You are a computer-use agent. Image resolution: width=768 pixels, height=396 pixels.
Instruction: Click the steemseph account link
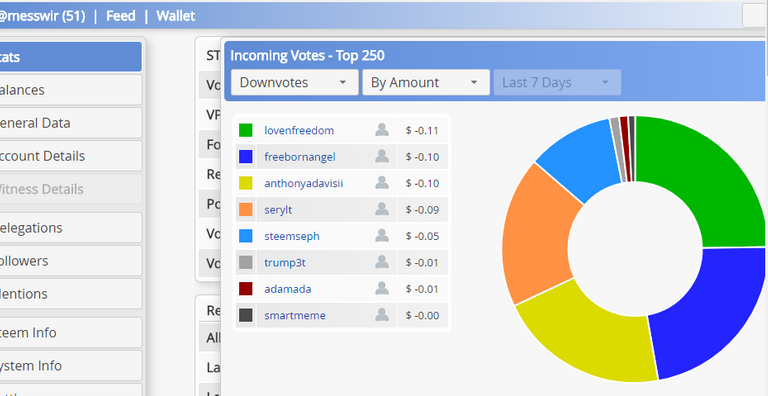pos(292,236)
